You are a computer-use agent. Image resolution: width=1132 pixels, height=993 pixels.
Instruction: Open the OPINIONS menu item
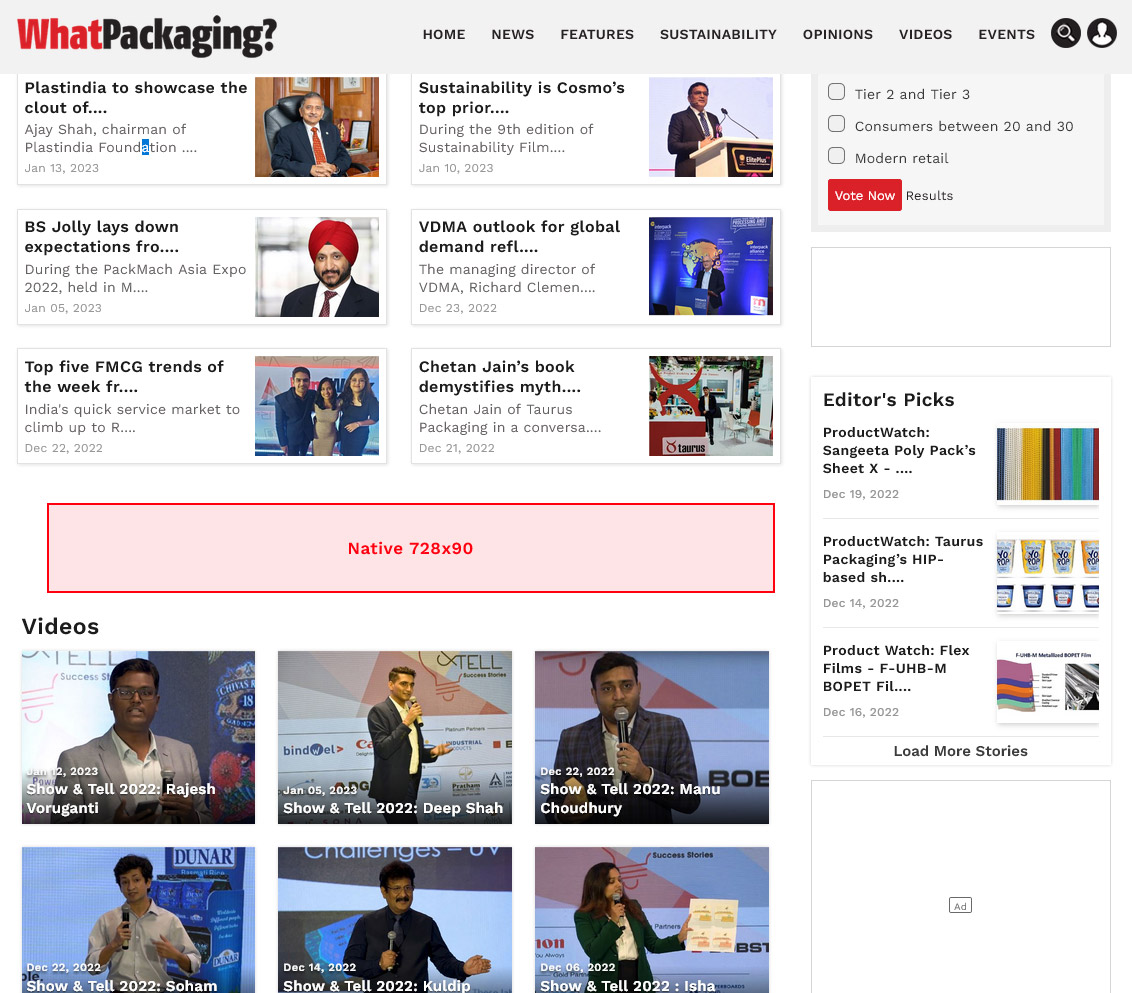pos(837,34)
